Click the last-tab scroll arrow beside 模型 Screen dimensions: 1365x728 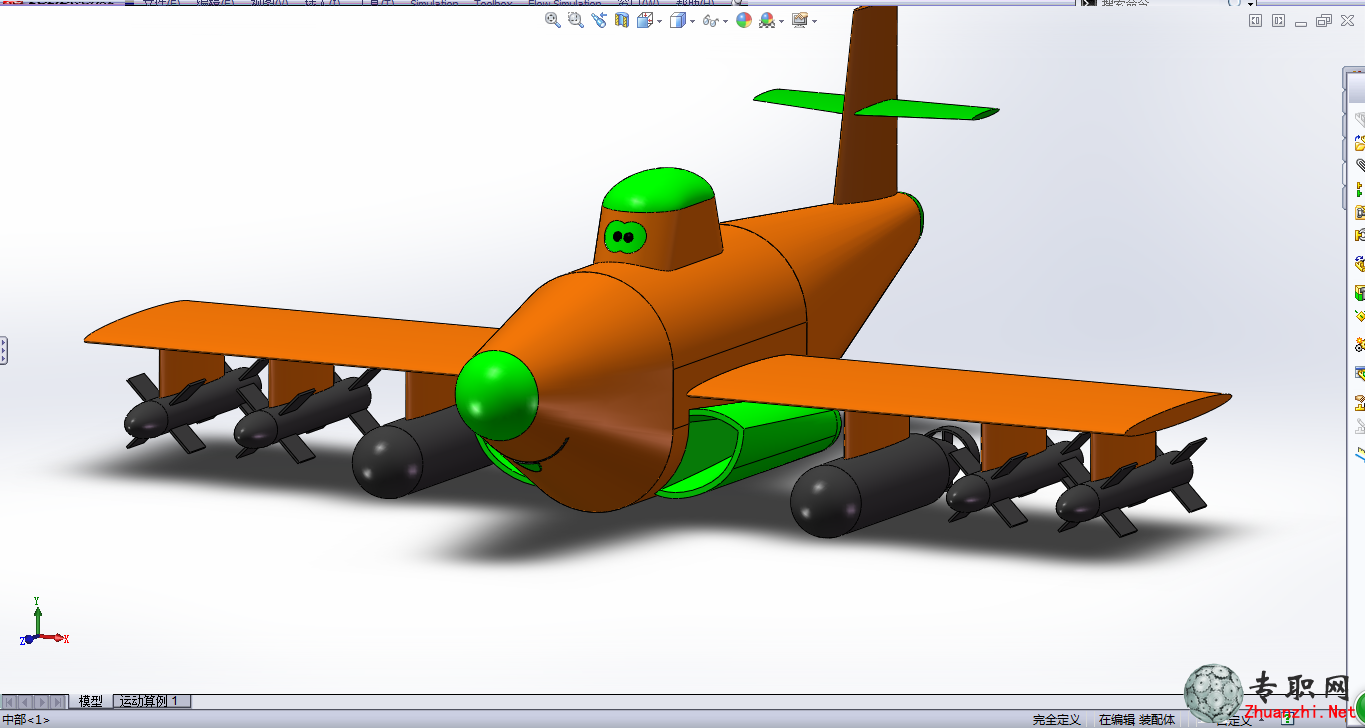[x=59, y=702]
